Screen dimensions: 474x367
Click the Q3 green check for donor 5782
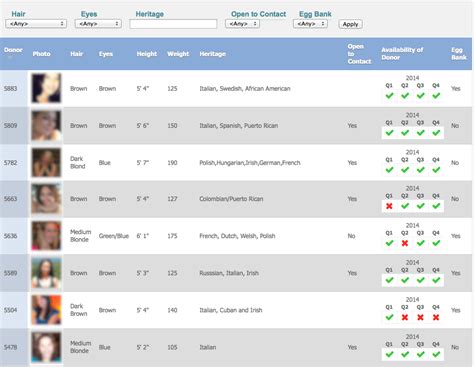click(x=421, y=170)
